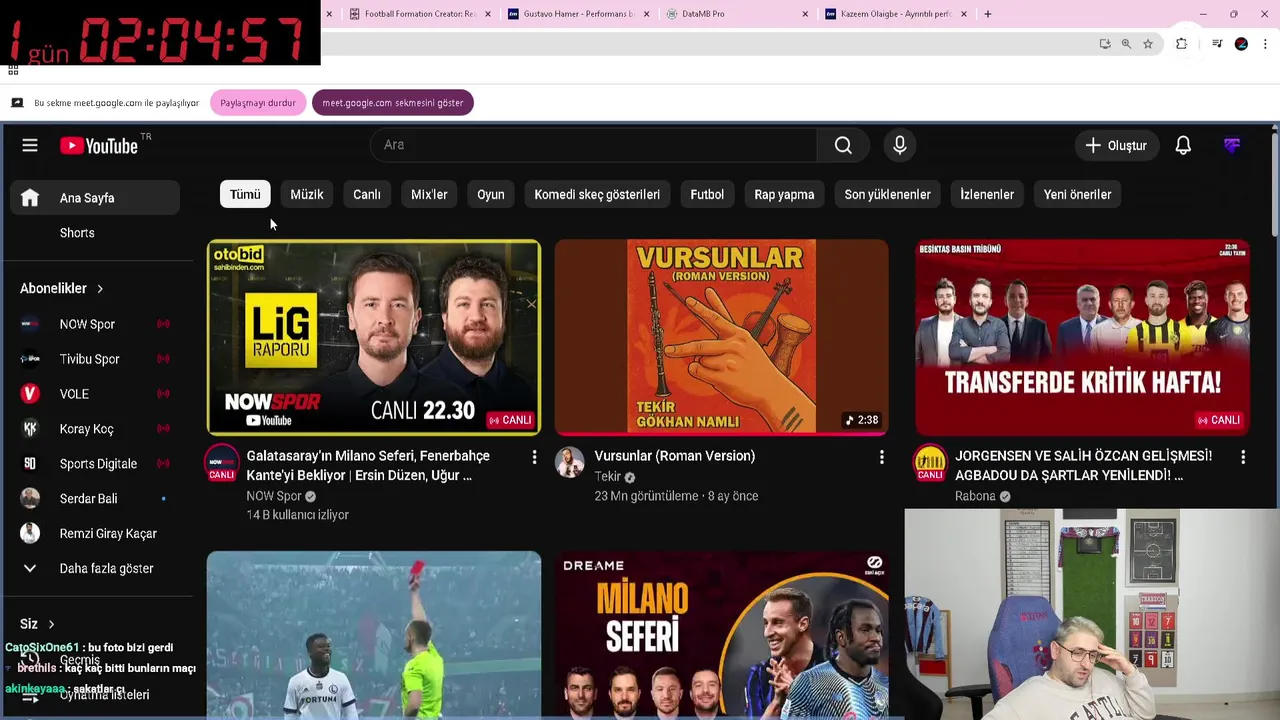Screen dimensions: 1280x720
Task: Click meet.google.com sekmesini göster button
Action: click(x=393, y=103)
